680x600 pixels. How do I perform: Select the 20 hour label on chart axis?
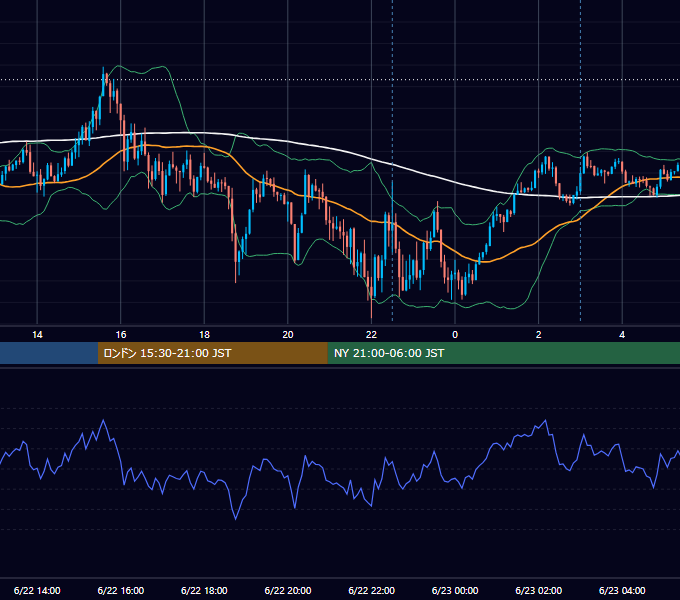point(288,335)
